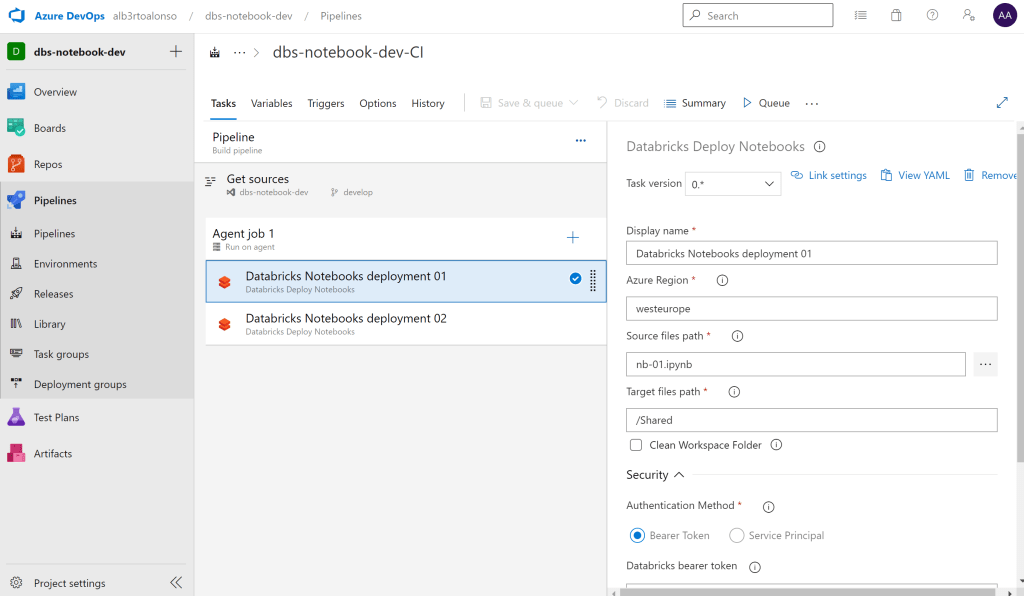The image size is (1024, 596).
Task: Open Test Plans from the sidebar
Action: [55, 417]
